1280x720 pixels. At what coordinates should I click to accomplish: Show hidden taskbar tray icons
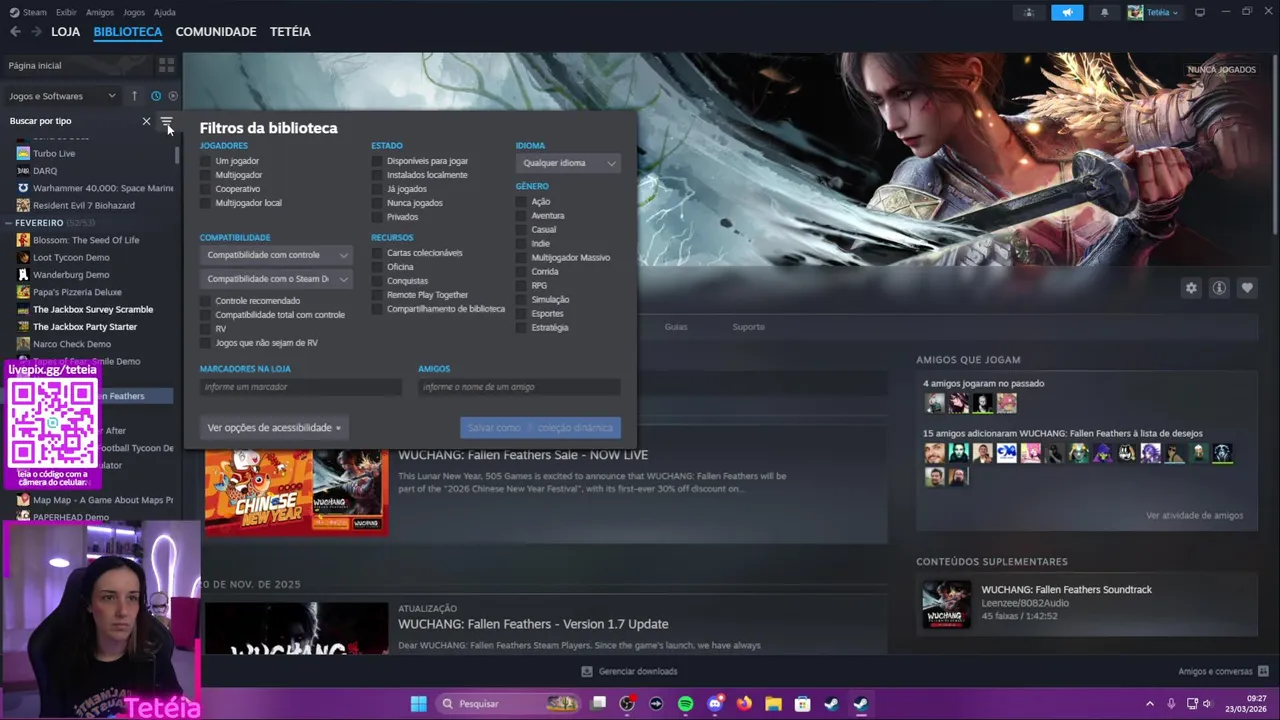pos(1149,704)
